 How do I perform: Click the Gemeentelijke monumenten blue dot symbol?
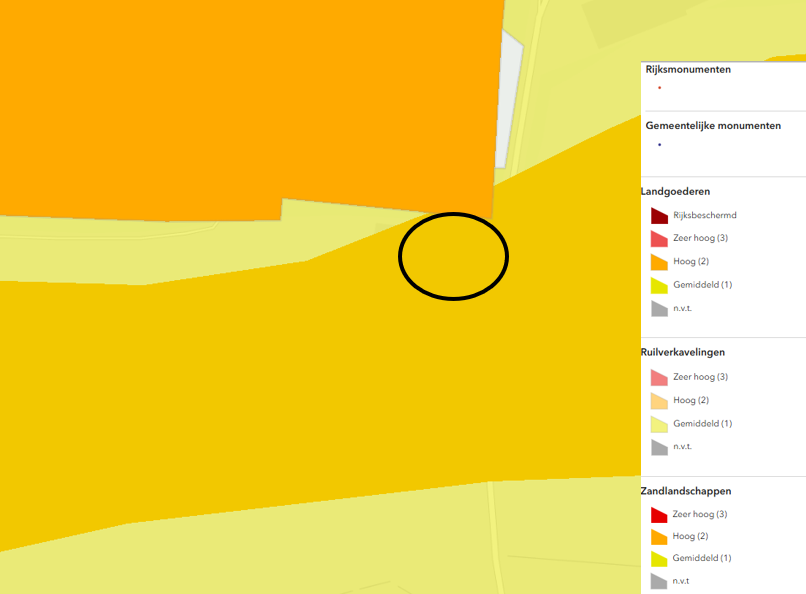coord(660,145)
